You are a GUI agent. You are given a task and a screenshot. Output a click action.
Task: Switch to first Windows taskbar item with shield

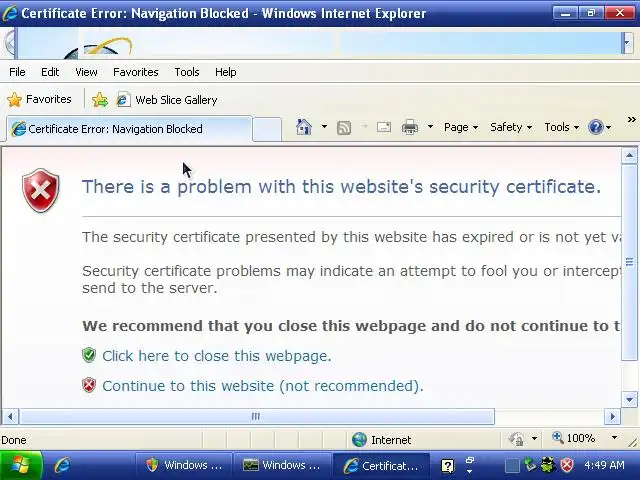[184, 465]
